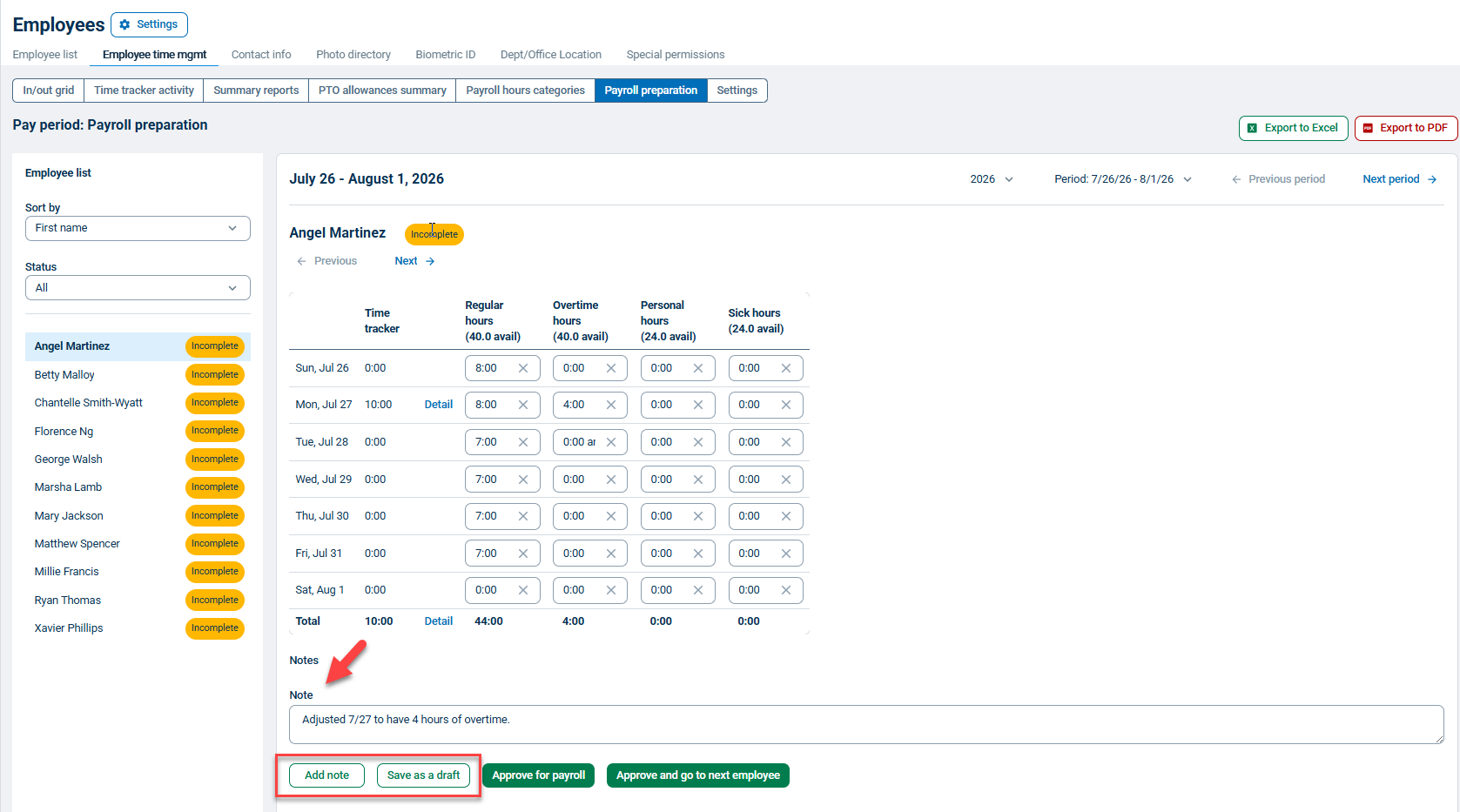Viewport: 1460px width, 812px height.
Task: Click the PDF icon in Export to PDF
Action: [x=1368, y=128]
